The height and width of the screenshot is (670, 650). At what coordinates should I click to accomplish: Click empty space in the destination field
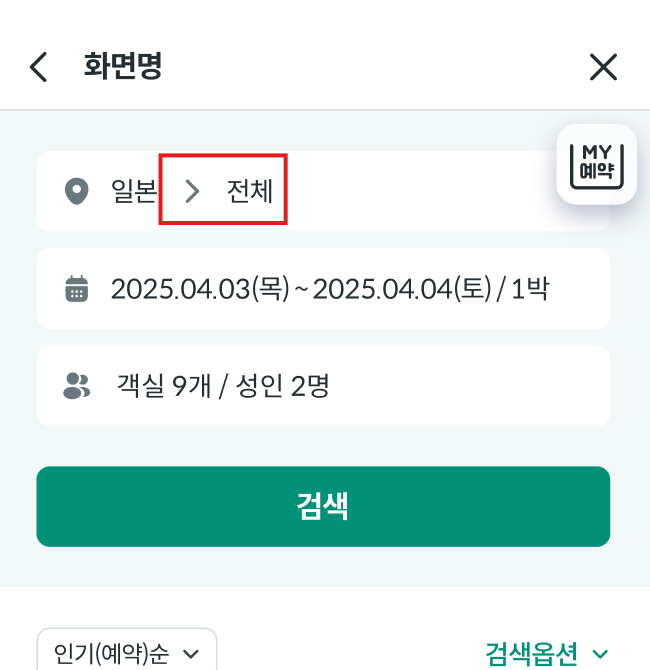click(x=420, y=191)
